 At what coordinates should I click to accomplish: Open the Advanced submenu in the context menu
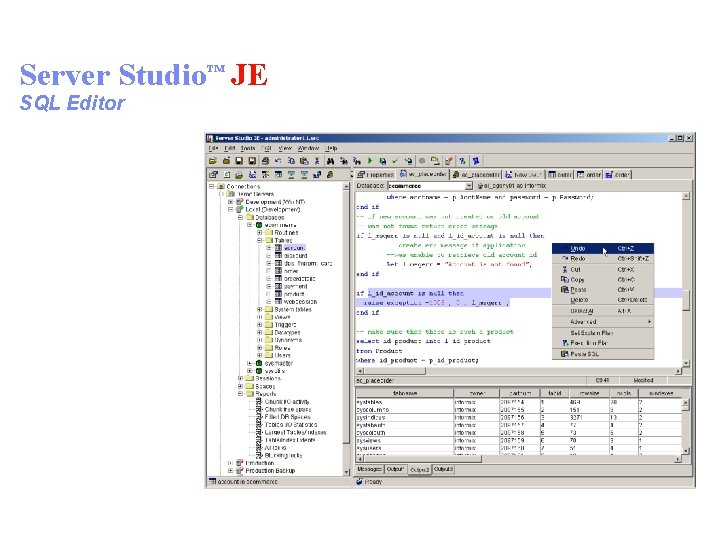click(603, 322)
